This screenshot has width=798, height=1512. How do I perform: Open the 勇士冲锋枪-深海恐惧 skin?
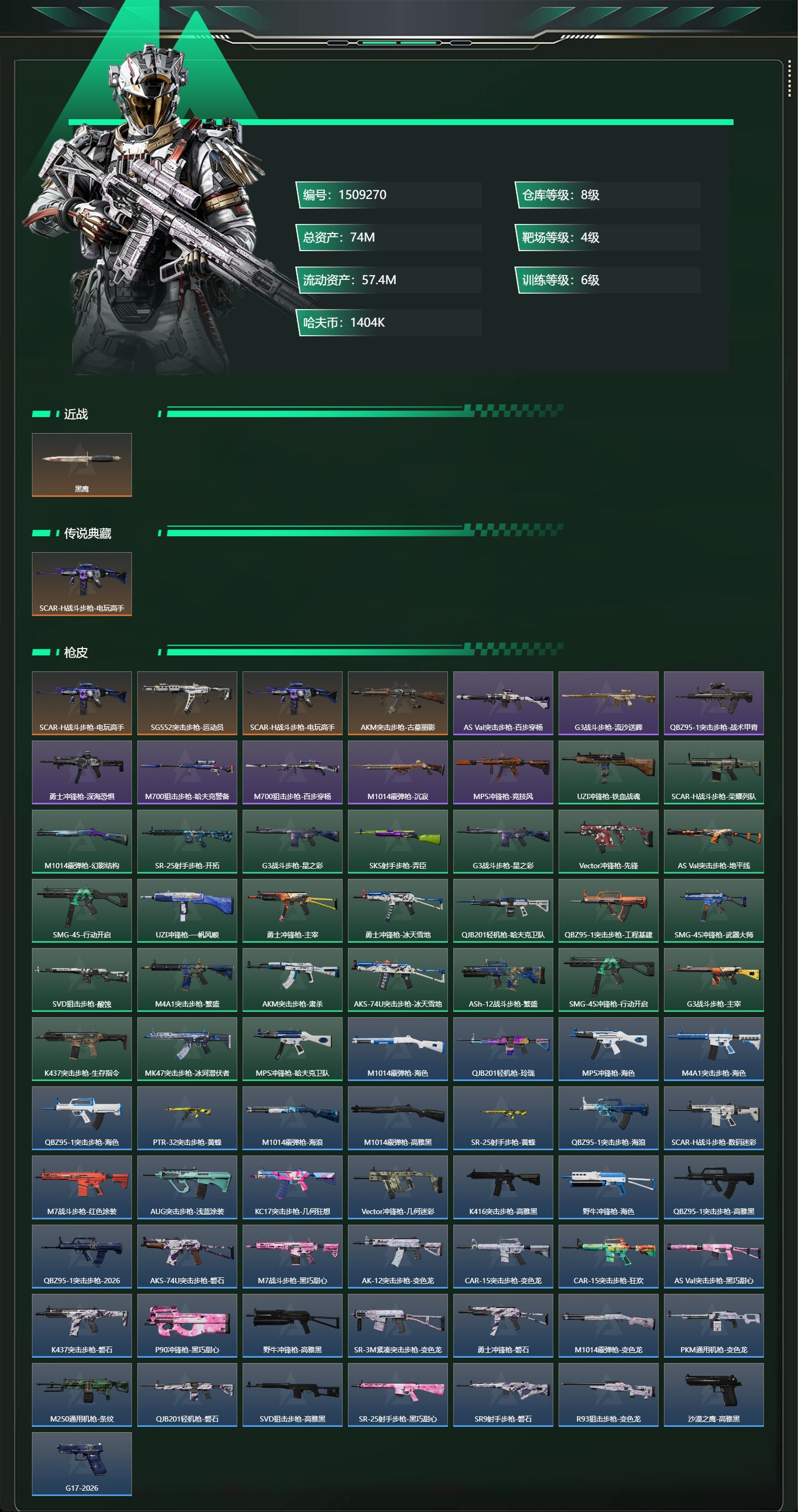[81, 772]
